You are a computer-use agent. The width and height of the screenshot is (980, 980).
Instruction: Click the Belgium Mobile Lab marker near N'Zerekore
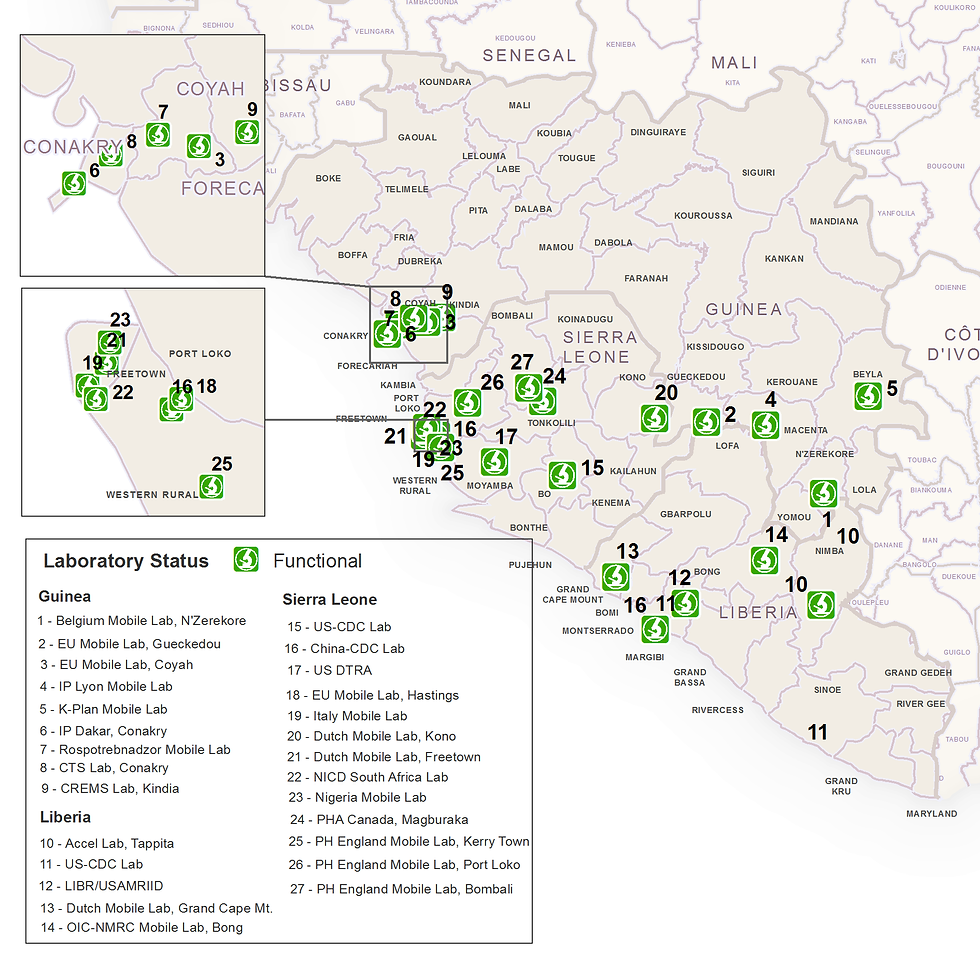823,494
